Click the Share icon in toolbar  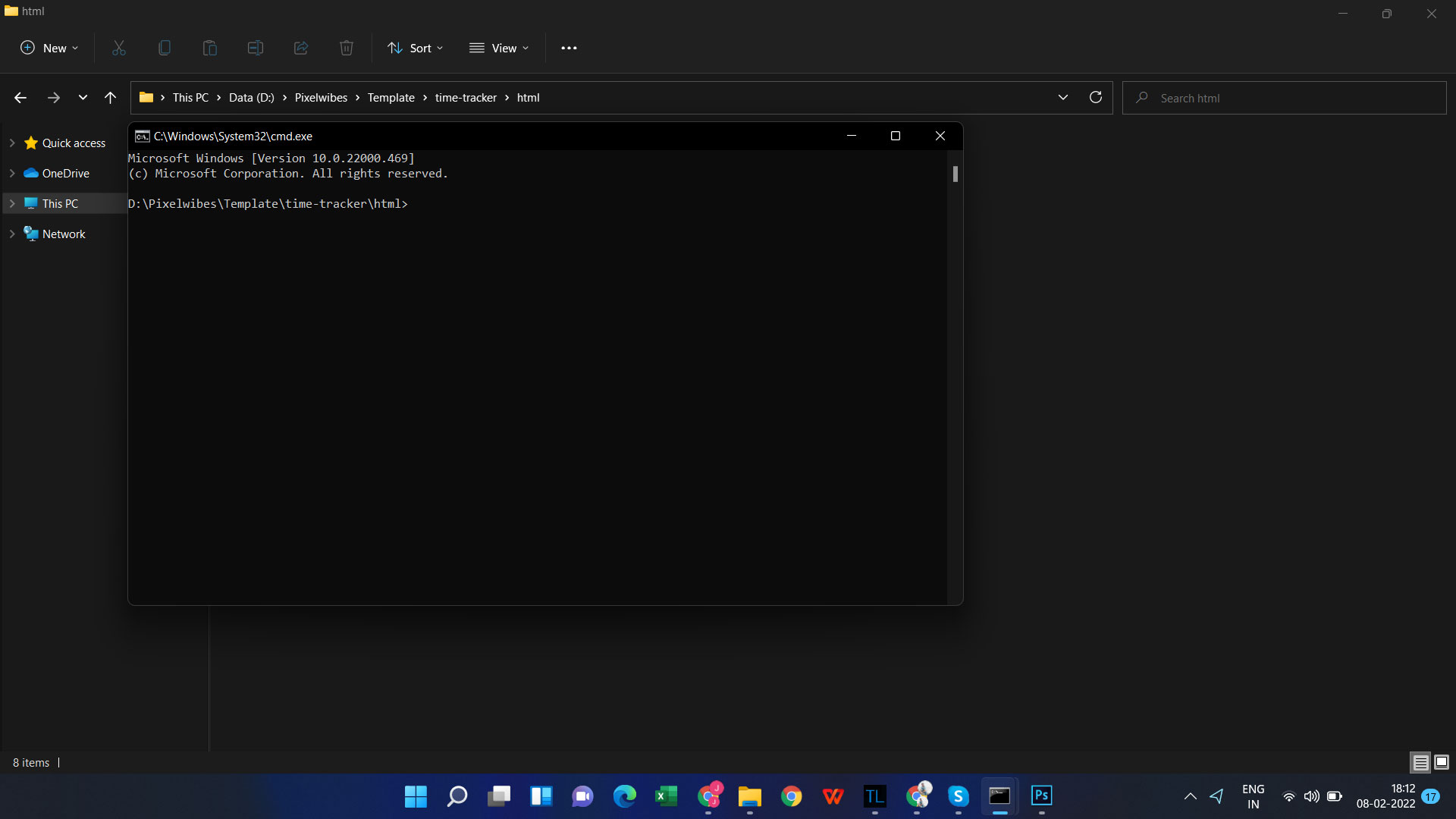[301, 48]
